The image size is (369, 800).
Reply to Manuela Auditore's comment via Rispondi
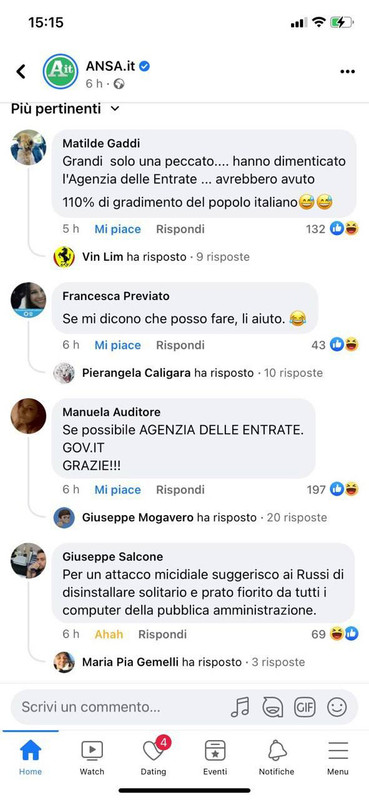[x=180, y=490]
